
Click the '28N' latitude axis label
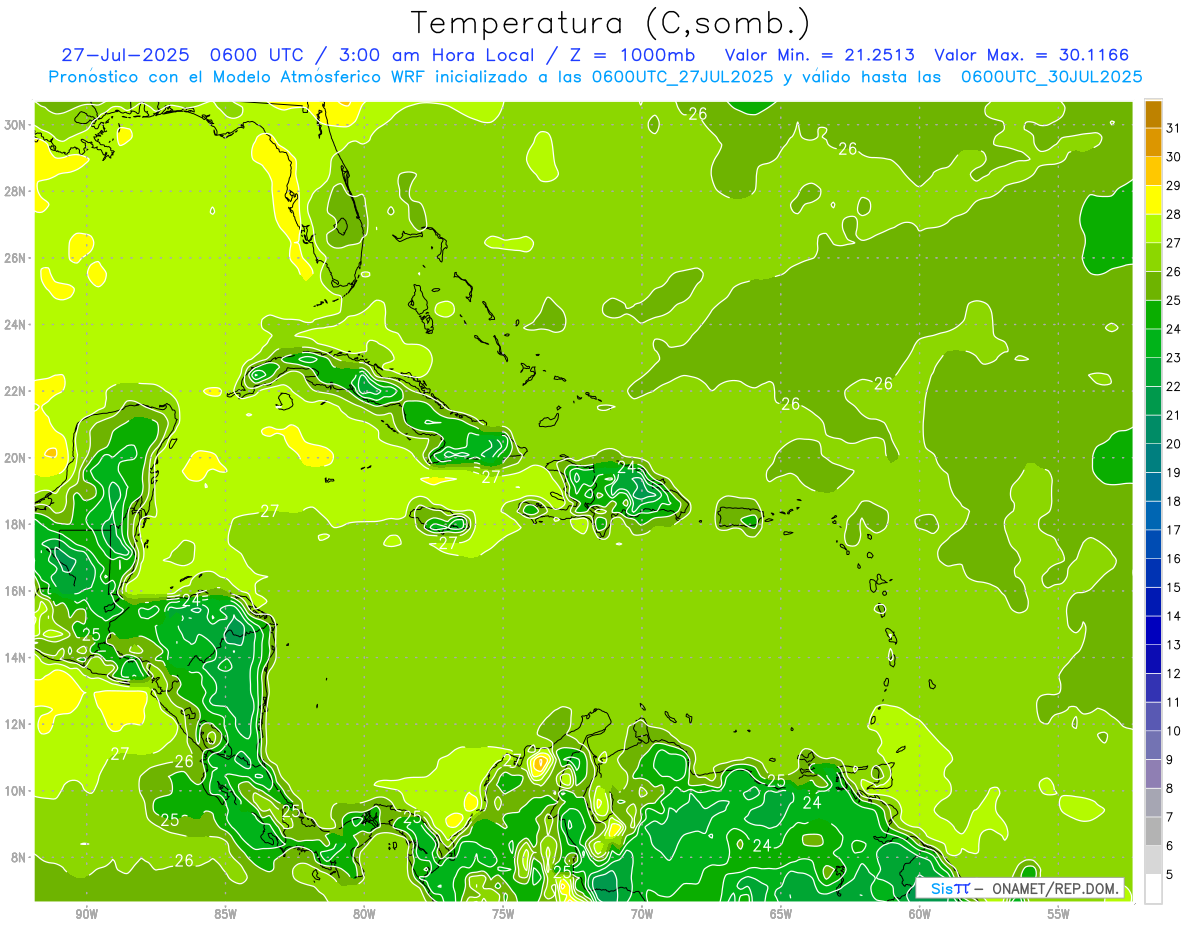(x=16, y=191)
